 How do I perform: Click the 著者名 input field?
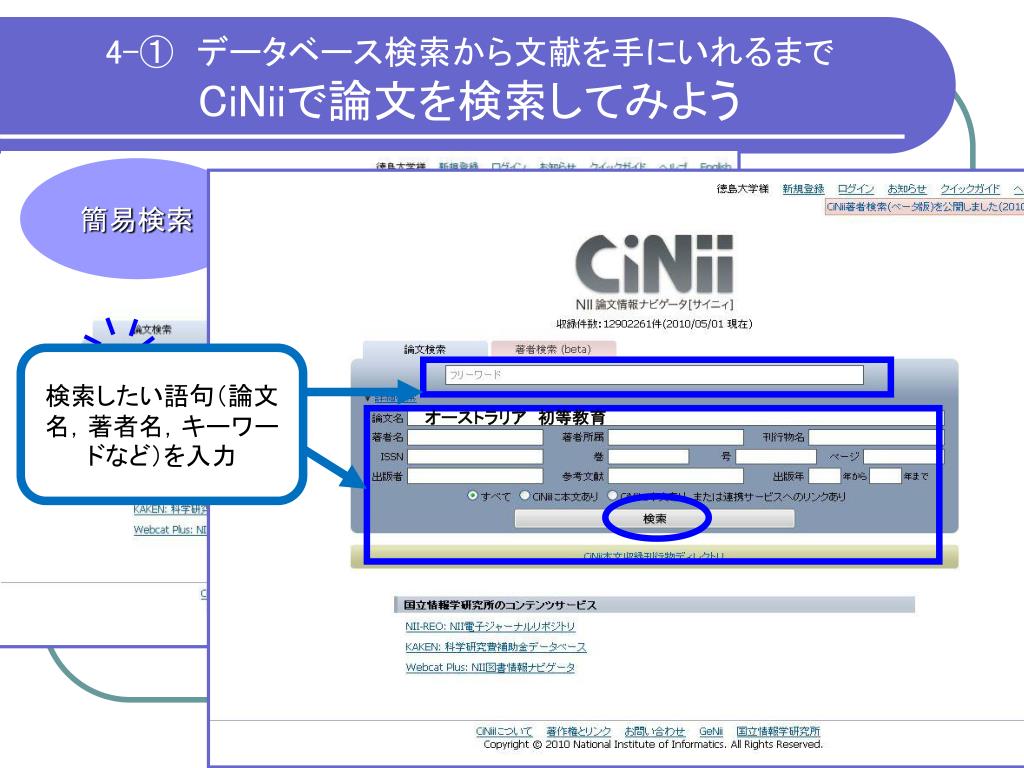pos(475,437)
